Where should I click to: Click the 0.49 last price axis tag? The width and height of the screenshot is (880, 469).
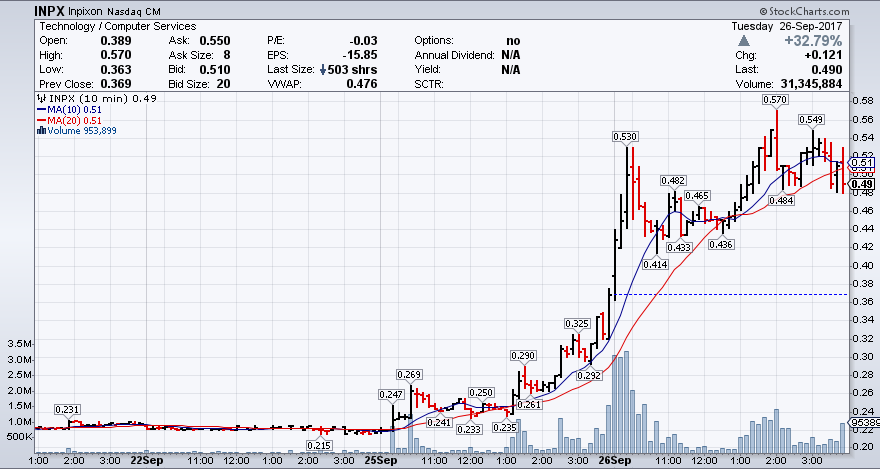[x=863, y=184]
